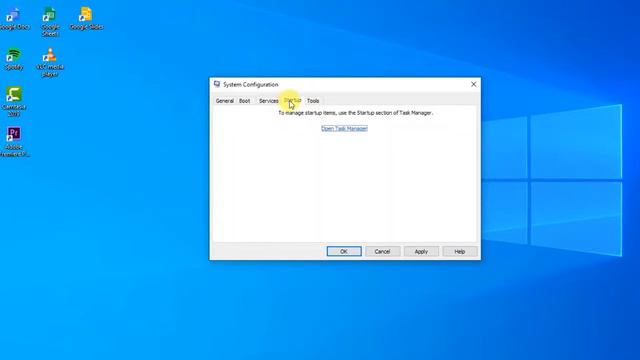Open the Google Docs desktop shortcut
The height and width of the screenshot is (360, 640).
pyautogui.click(x=14, y=18)
